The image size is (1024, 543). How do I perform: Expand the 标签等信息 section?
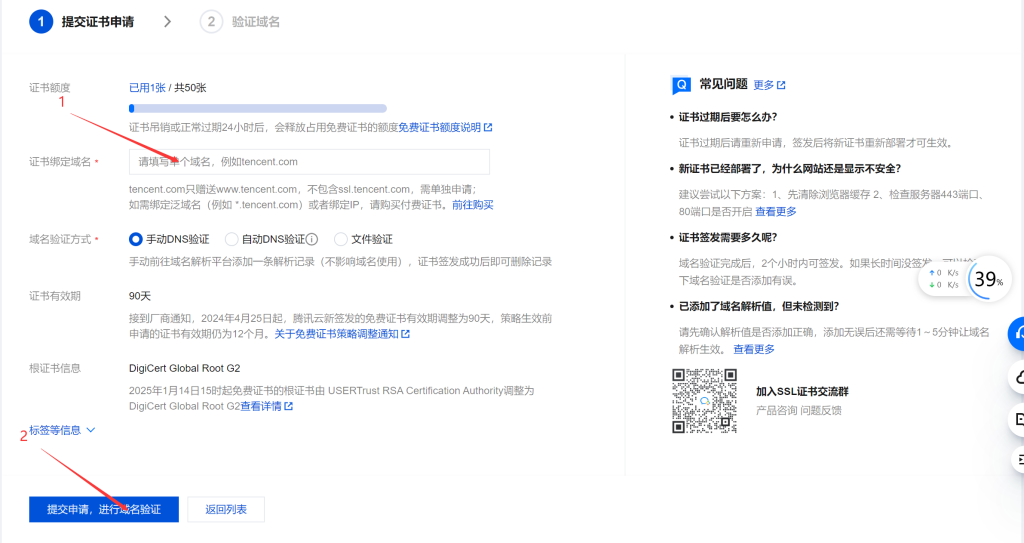62,430
